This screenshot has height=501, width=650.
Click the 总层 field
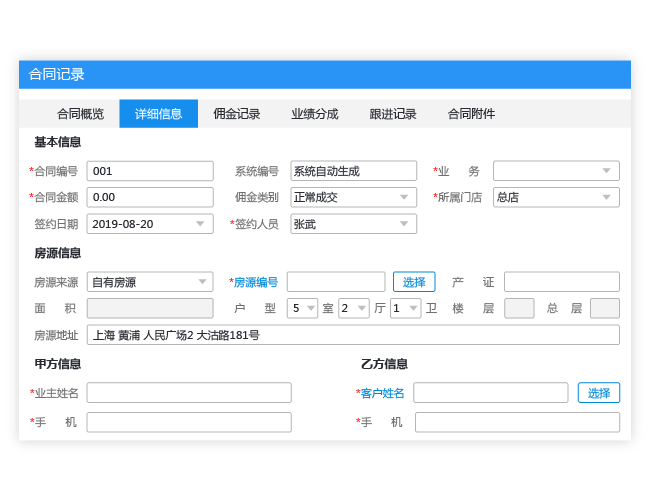pos(605,308)
